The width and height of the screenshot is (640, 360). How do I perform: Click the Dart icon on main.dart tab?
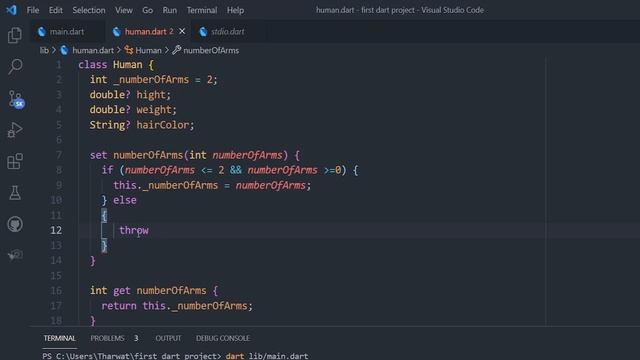coord(41,31)
